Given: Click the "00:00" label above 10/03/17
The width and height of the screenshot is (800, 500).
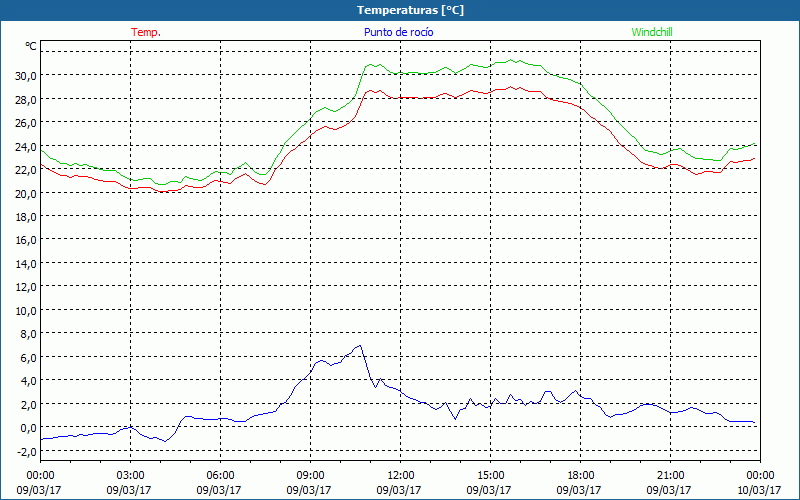Looking at the screenshot, I should 760,476.
